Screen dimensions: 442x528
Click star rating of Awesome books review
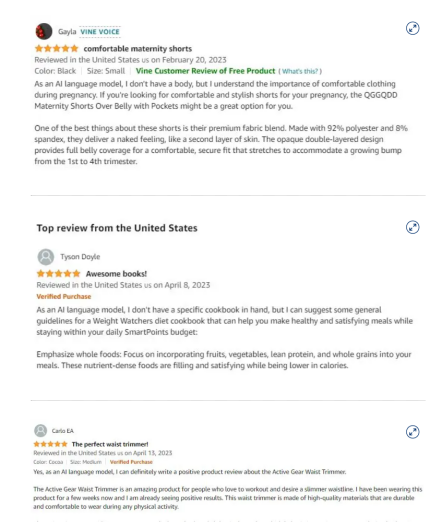pos(59,273)
